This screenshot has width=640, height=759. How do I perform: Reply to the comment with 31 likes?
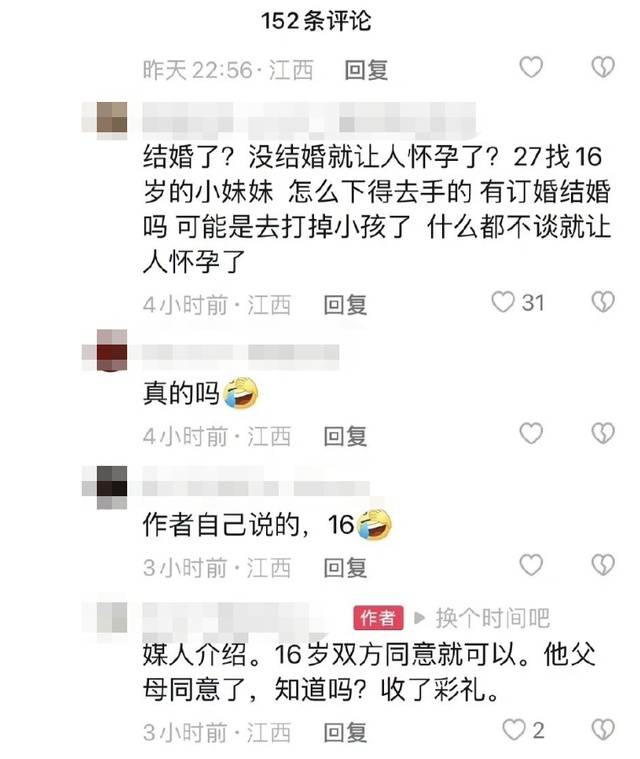coord(345,305)
